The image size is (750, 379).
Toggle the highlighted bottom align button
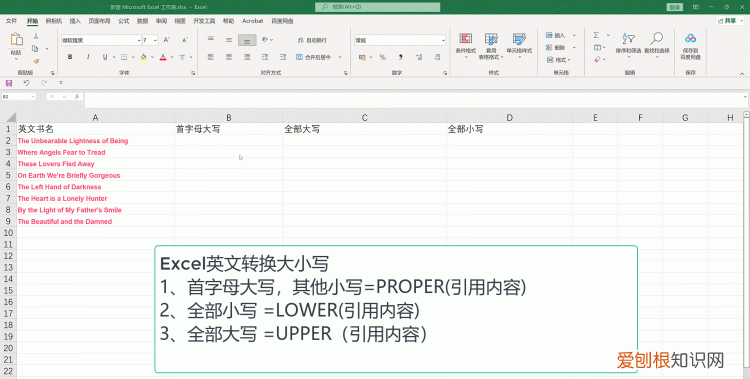[x=247, y=40]
